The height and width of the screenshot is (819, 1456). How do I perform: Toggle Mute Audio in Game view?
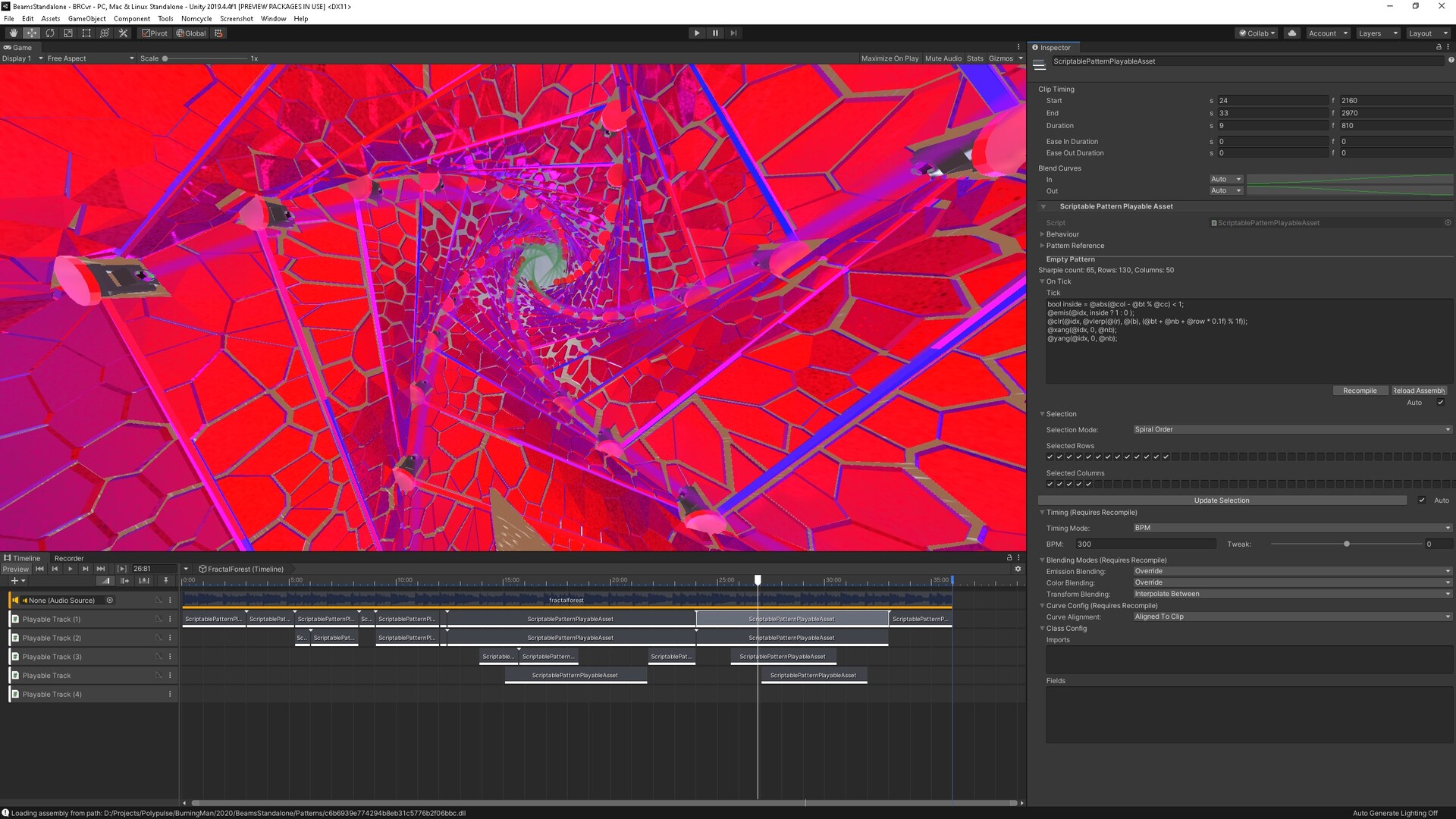943,58
